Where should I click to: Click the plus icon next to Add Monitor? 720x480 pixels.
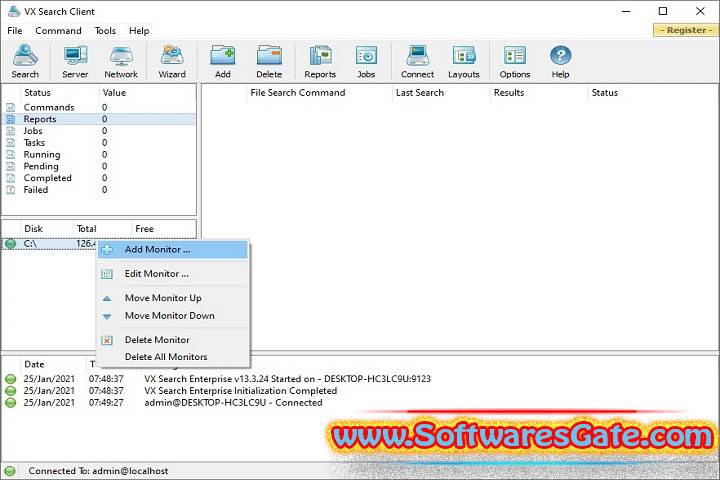pyautogui.click(x=107, y=249)
